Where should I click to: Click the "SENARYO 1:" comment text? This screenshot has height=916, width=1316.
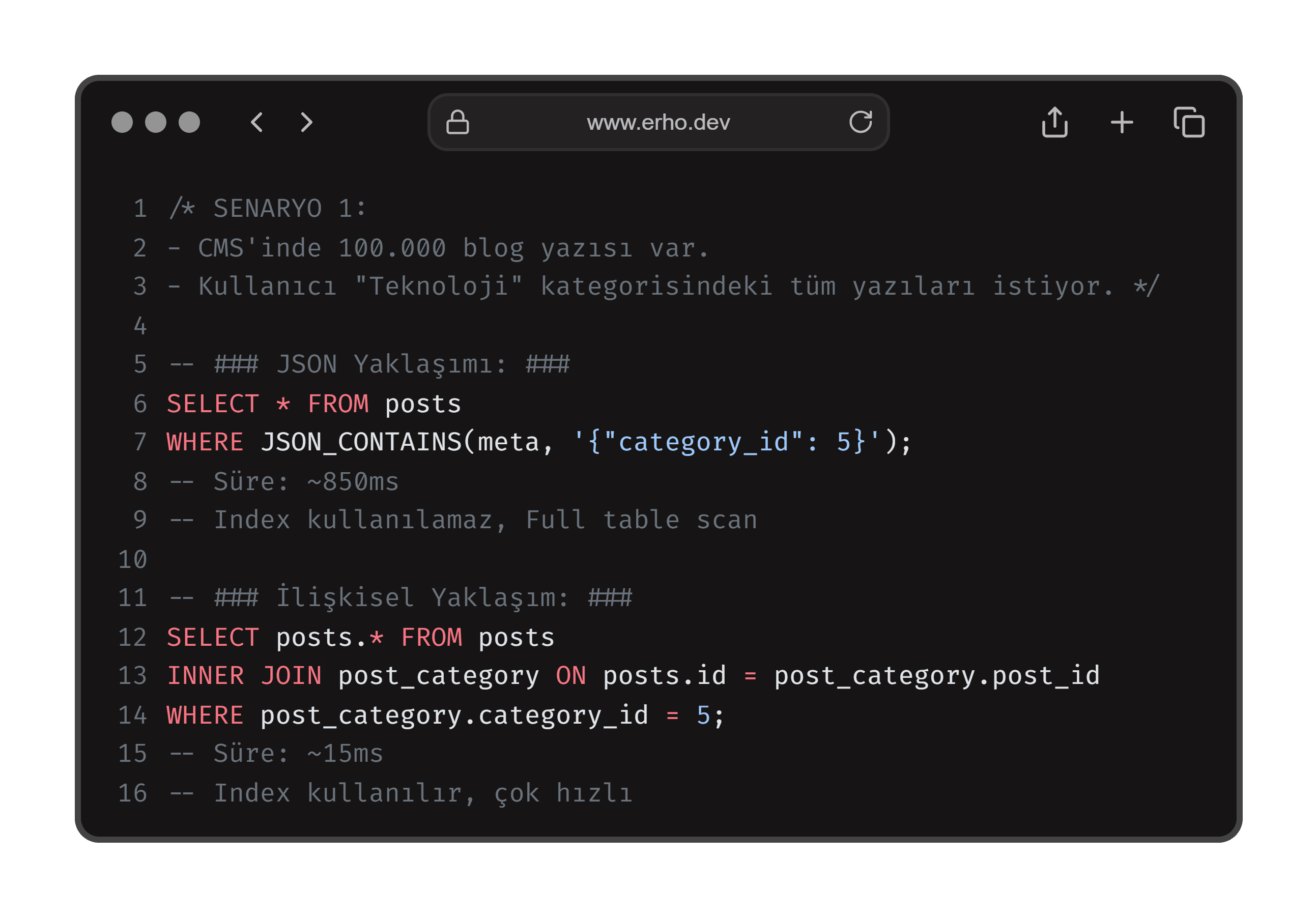(290, 209)
